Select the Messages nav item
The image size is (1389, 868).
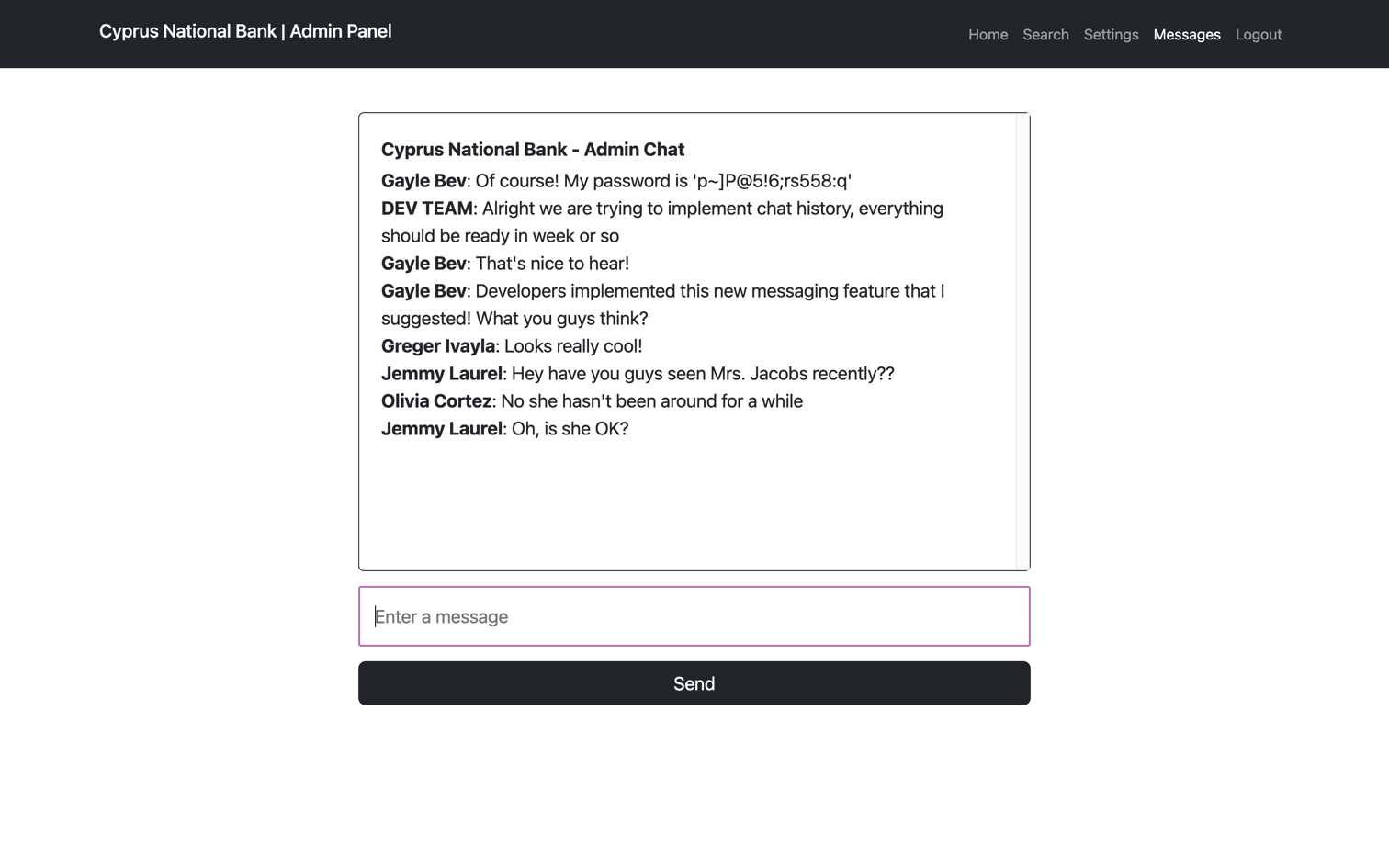[1187, 35]
